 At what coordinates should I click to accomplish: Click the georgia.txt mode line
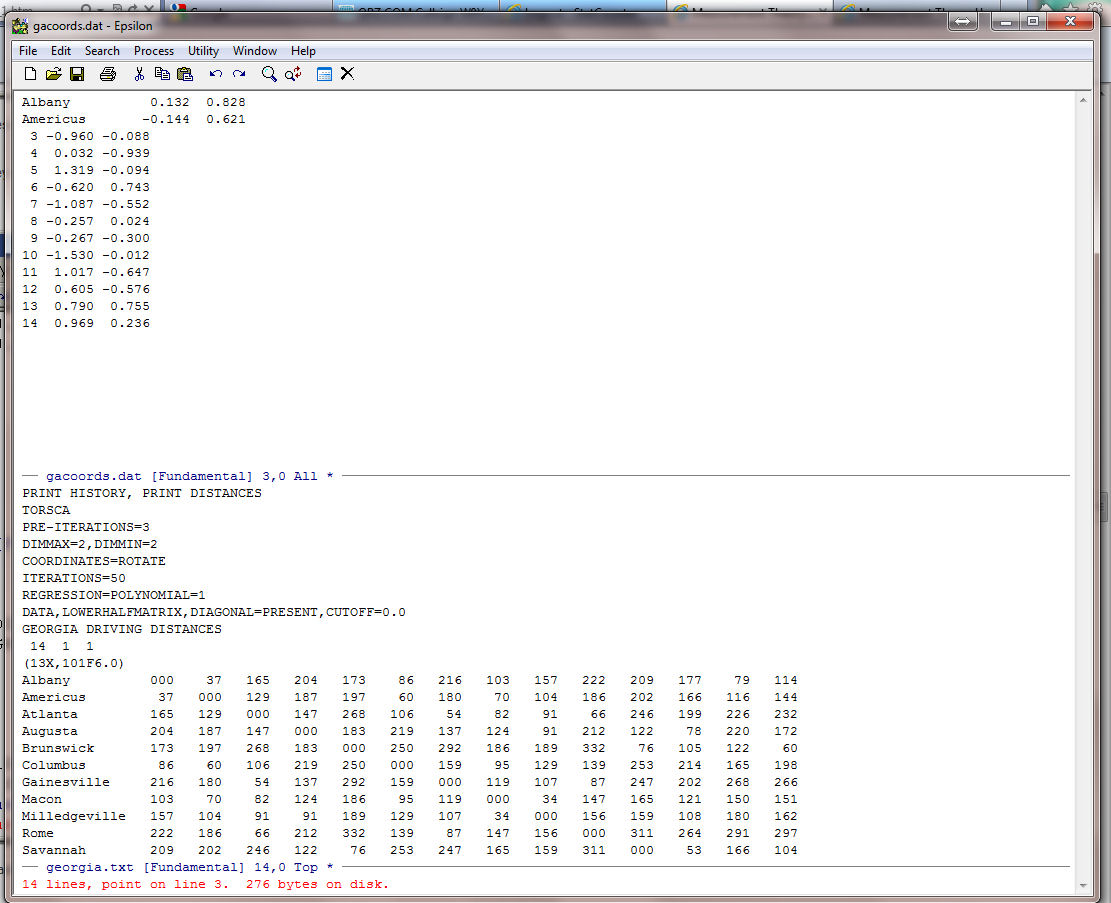[190, 867]
